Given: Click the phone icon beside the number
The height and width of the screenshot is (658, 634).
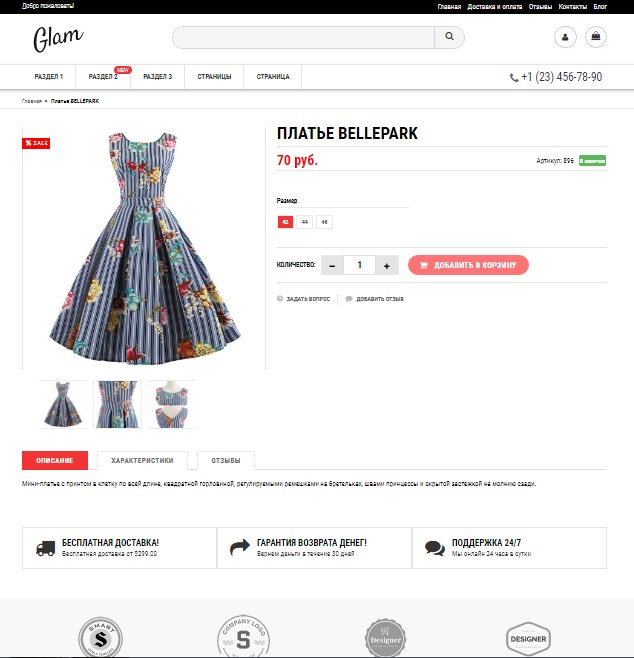Looking at the screenshot, I should click(514, 78).
